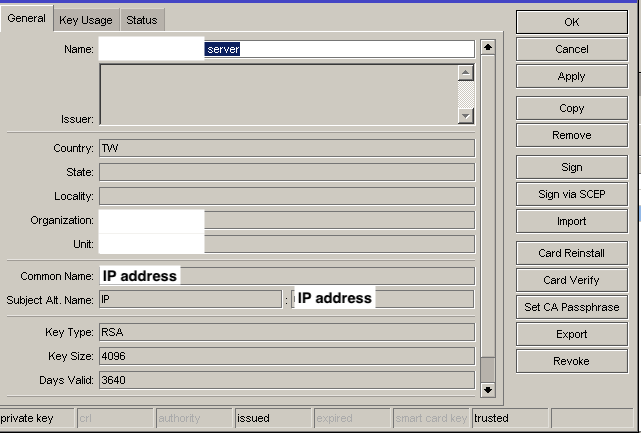
Task: Click the Copy button
Action: coord(572,108)
